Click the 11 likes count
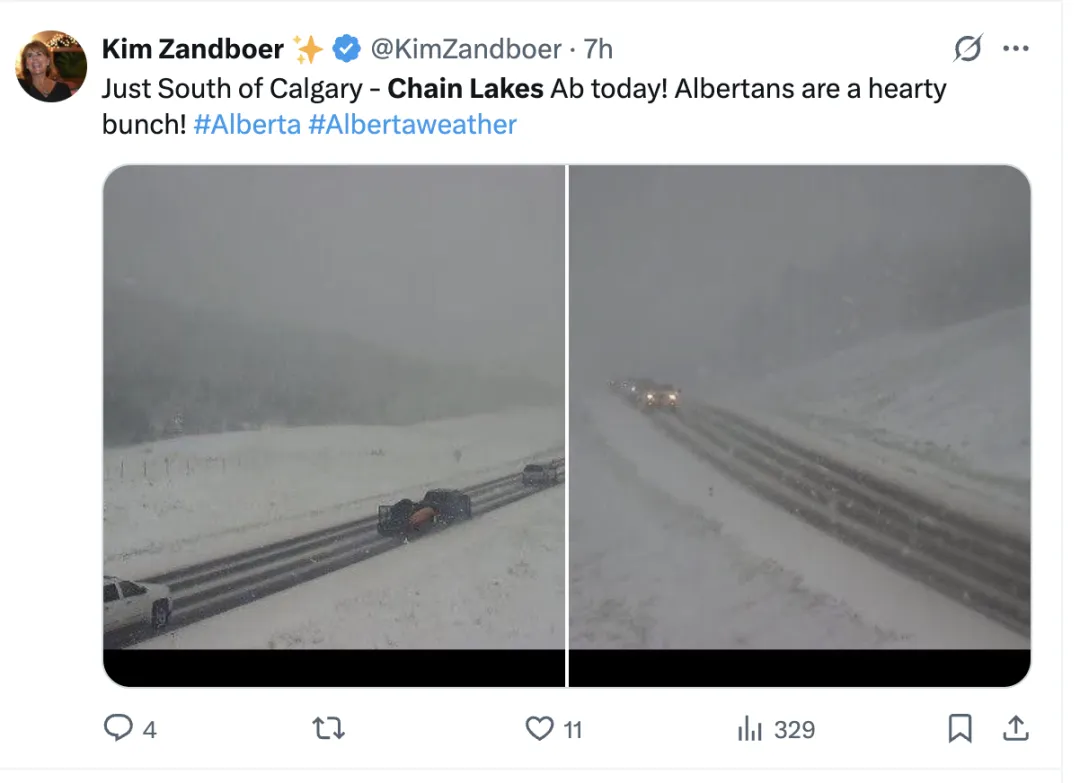 (x=573, y=729)
